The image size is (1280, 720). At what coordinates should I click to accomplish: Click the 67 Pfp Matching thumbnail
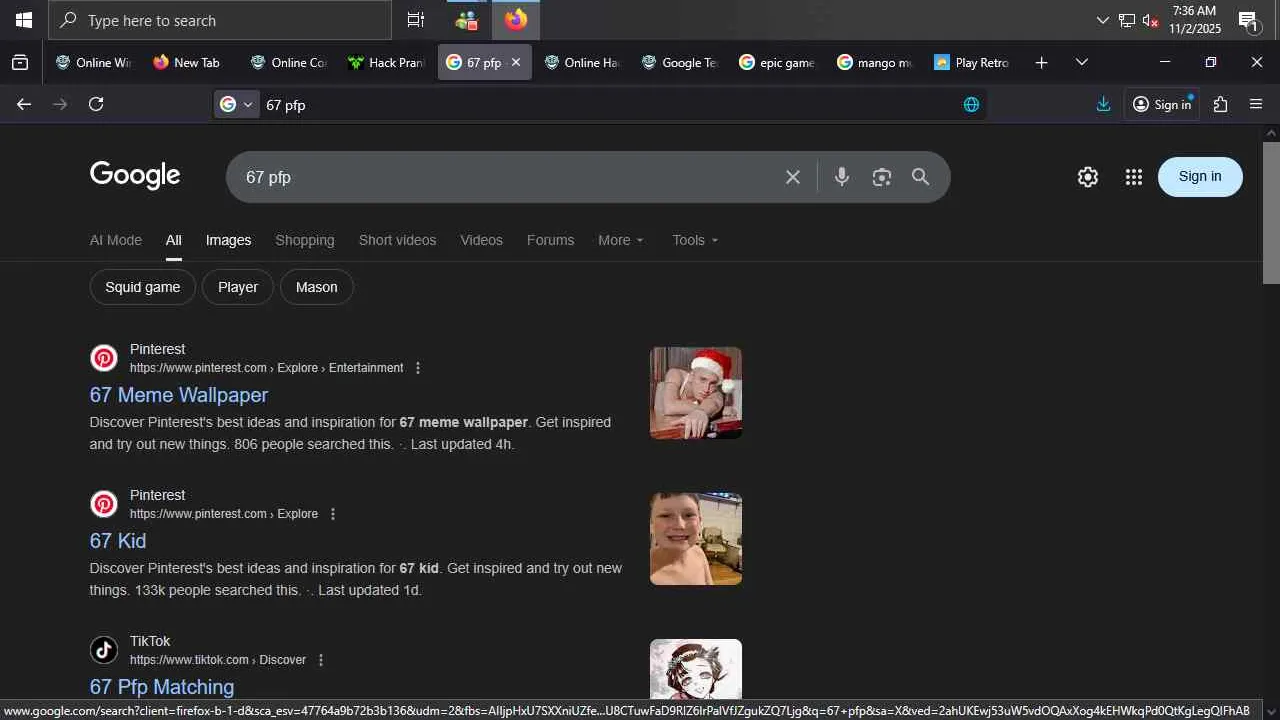[696, 670]
